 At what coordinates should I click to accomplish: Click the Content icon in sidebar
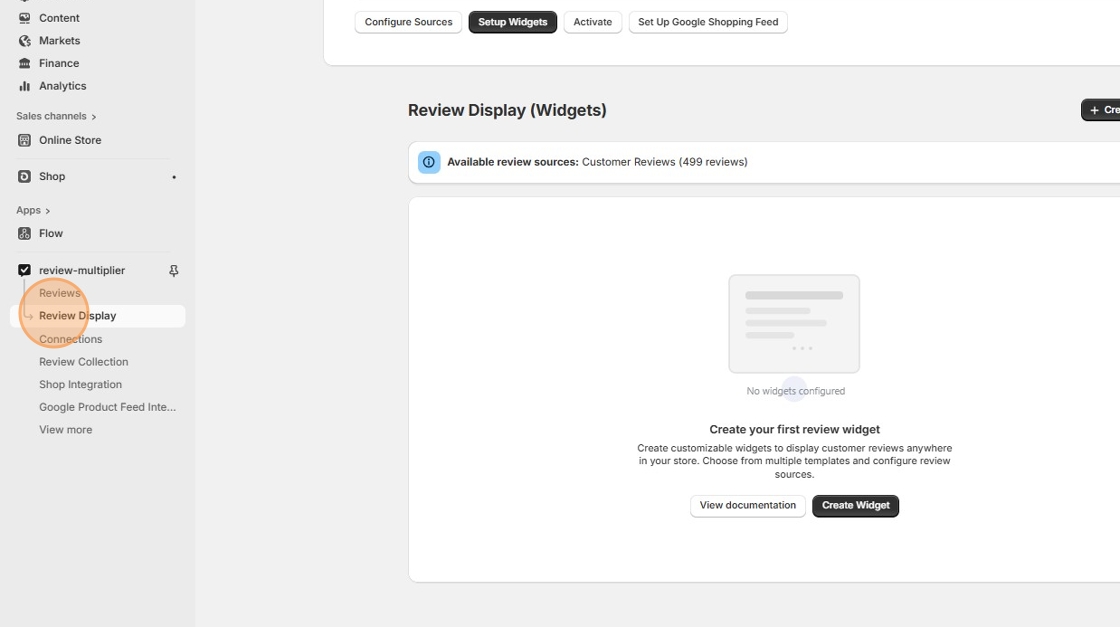[x=24, y=17]
